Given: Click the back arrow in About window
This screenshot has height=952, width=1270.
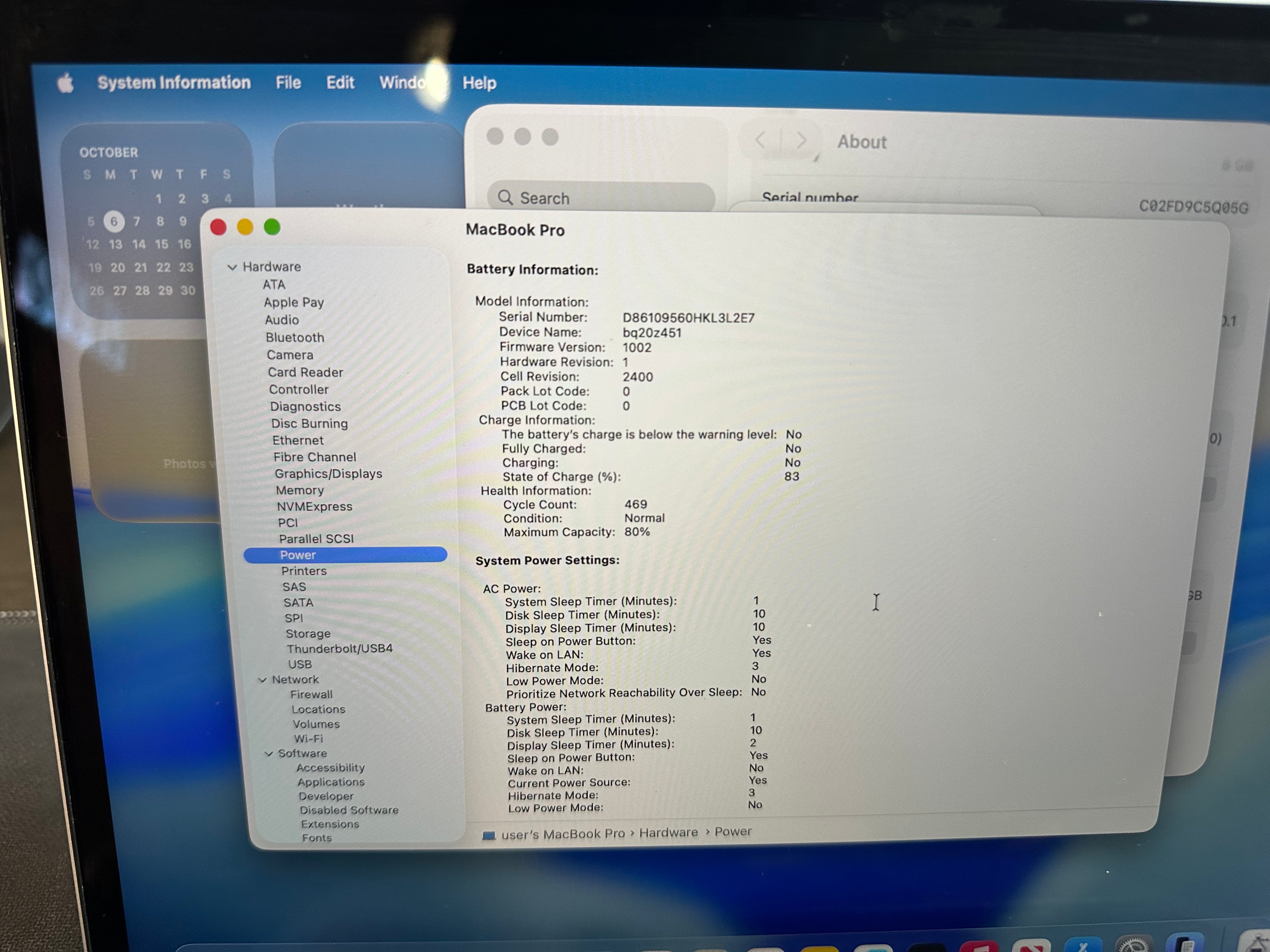Looking at the screenshot, I should [x=760, y=140].
